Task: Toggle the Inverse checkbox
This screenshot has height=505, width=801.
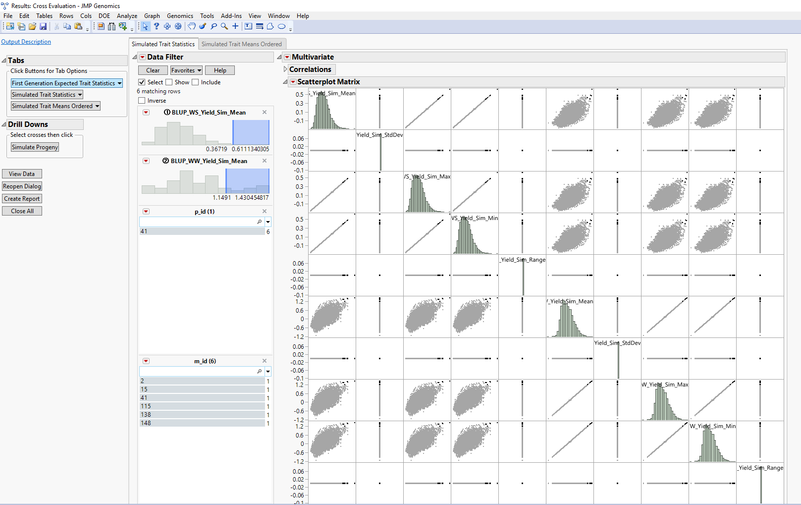Action: [142, 101]
